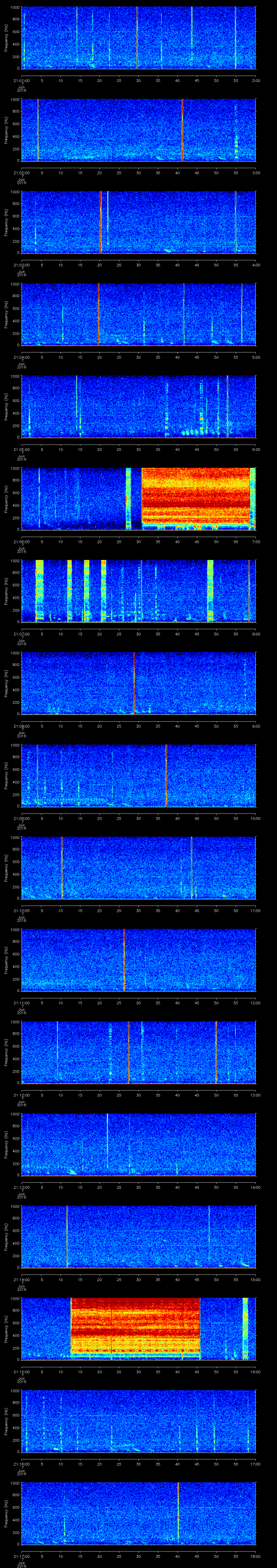Click the 21:17:00 start time label

coord(21,1556)
